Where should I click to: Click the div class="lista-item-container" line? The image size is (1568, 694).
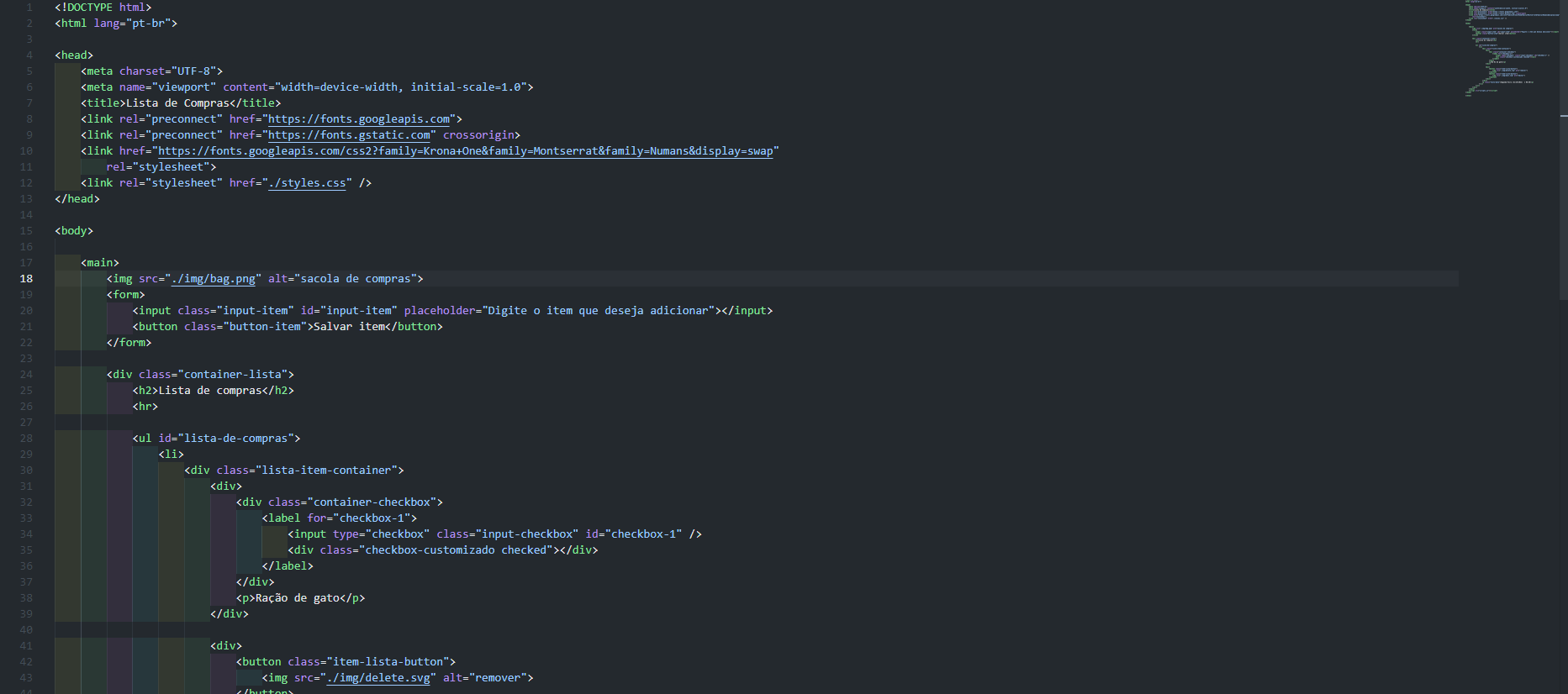coord(294,471)
